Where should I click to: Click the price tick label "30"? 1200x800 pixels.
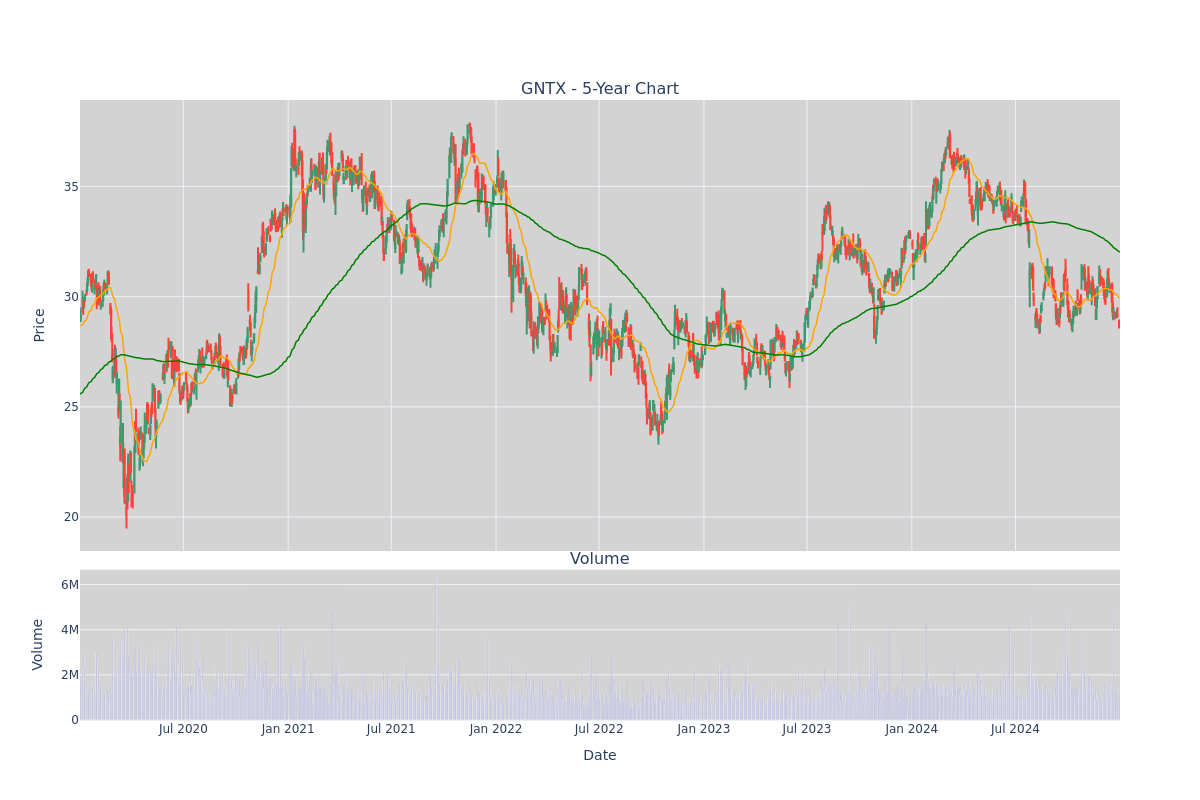click(71, 296)
